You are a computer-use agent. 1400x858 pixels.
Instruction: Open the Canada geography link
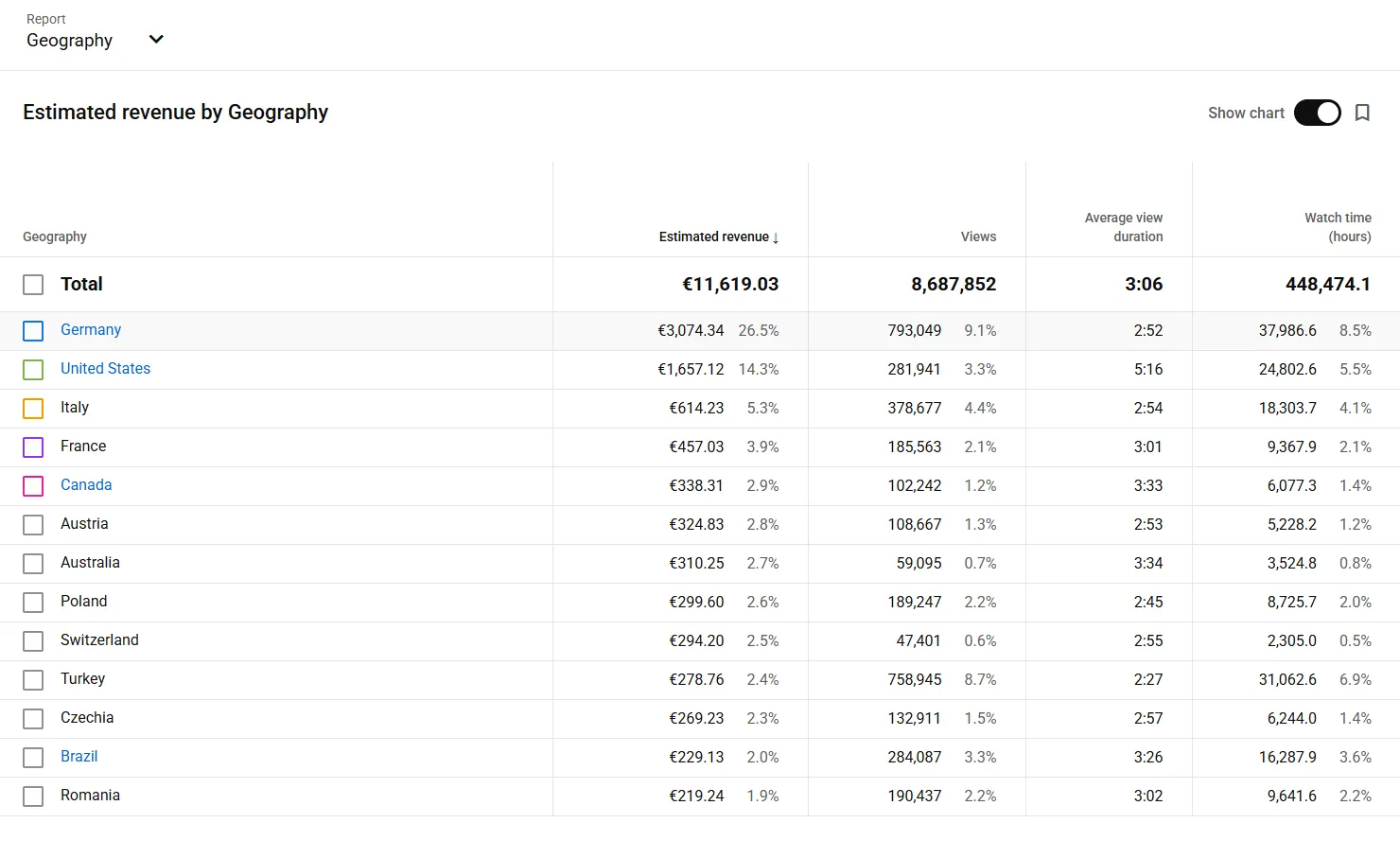click(86, 485)
